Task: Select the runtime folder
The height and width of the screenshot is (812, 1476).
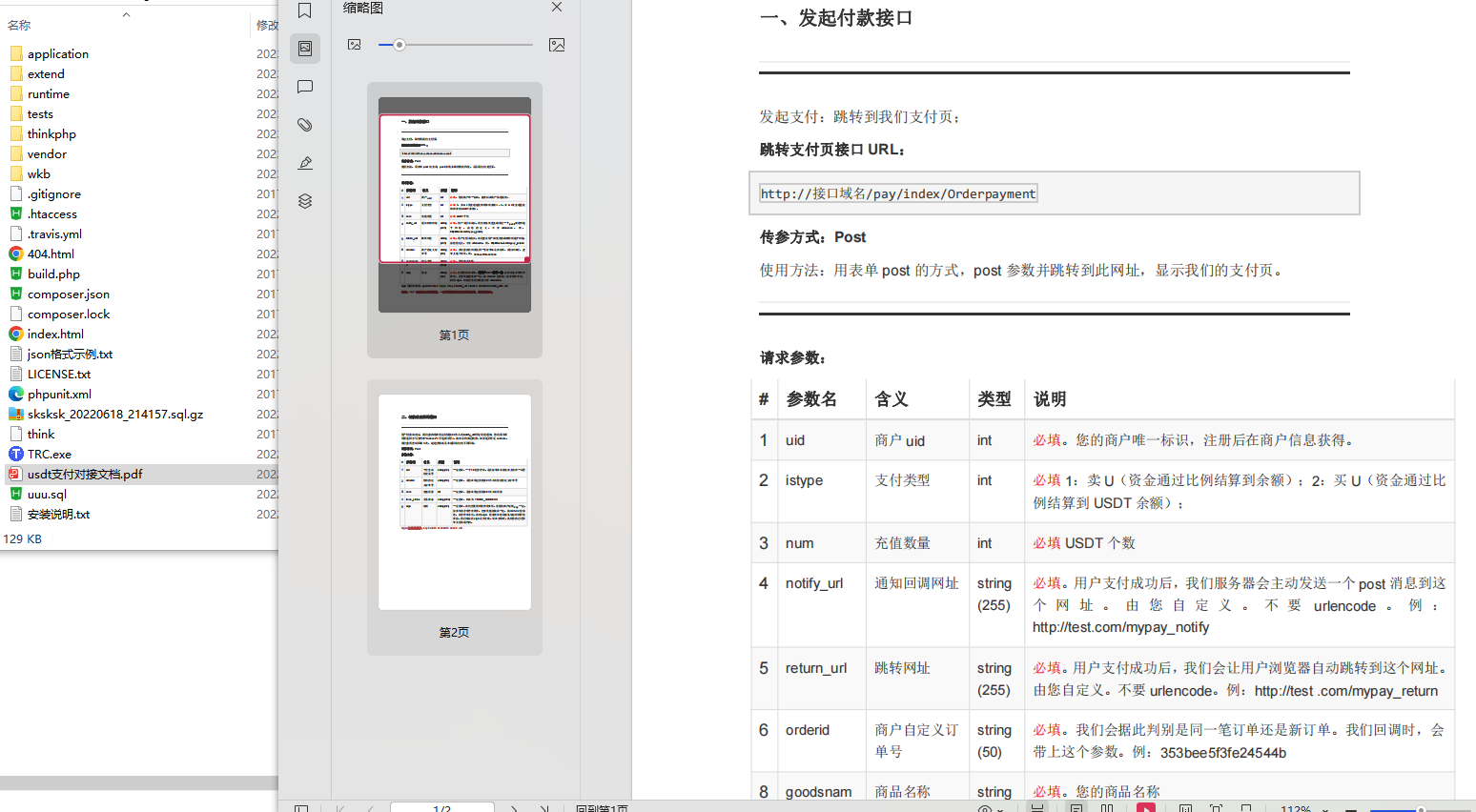Action: click(x=48, y=94)
